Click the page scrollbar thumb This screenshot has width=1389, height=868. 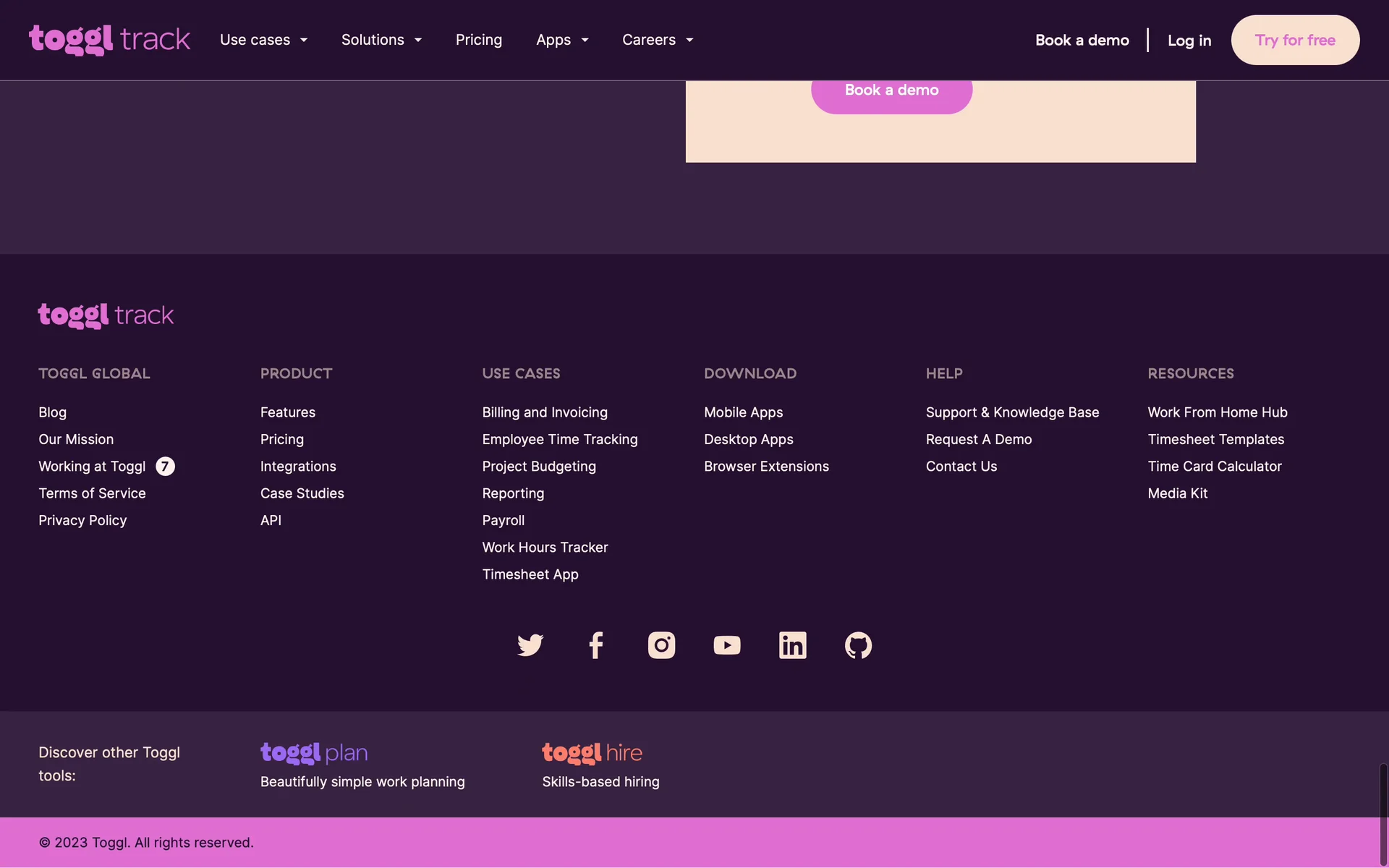tap(1382, 814)
